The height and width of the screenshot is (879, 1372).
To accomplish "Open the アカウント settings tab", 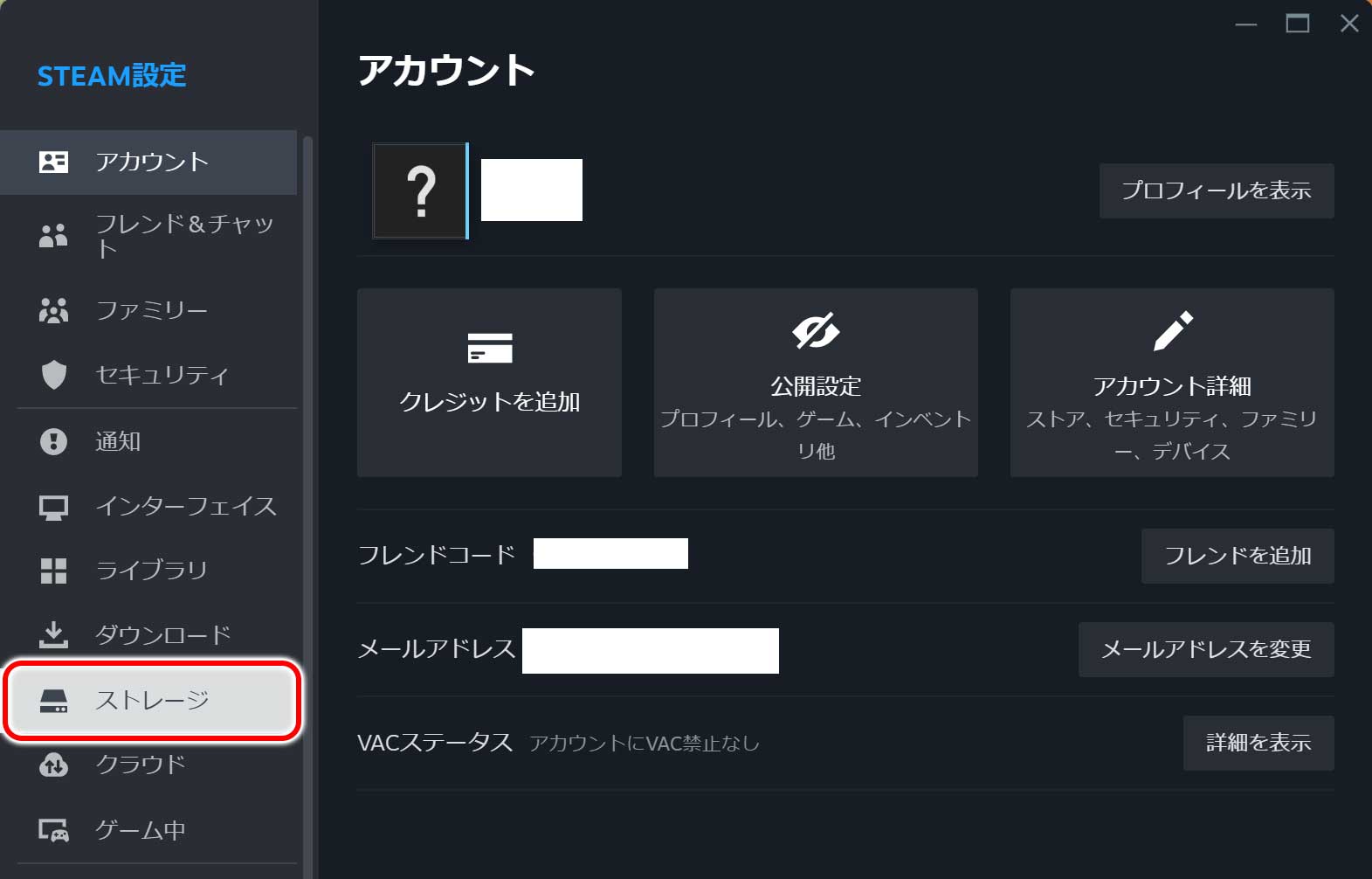I will pyautogui.click(x=148, y=162).
